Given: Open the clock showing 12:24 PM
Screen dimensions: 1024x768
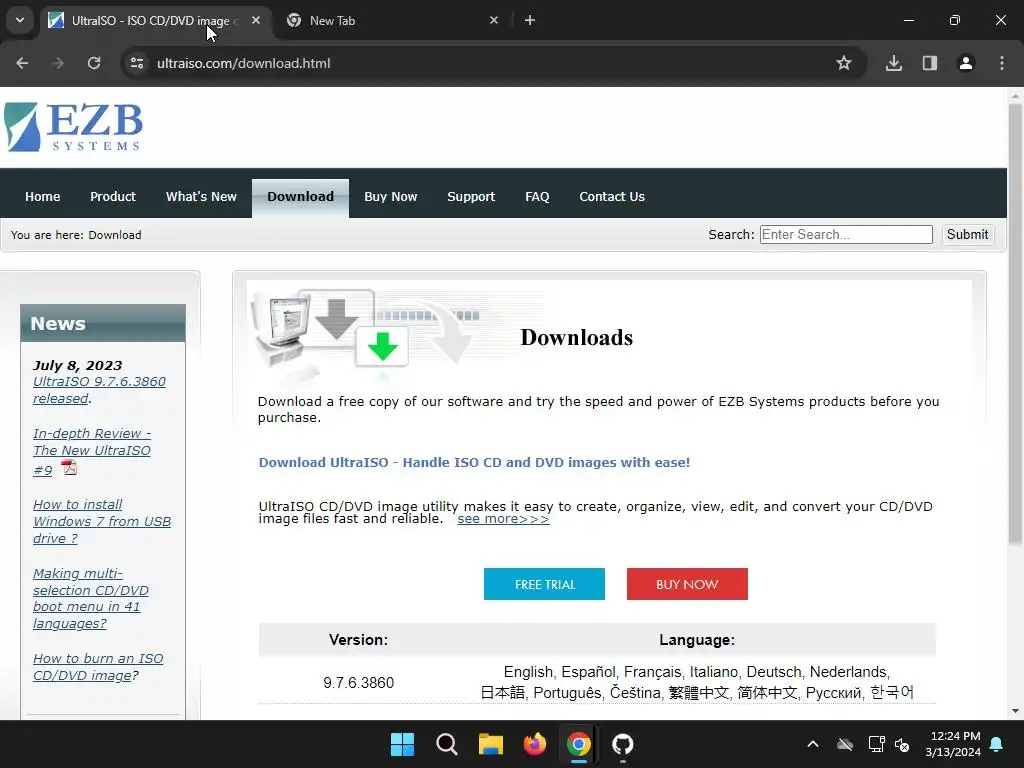Looking at the screenshot, I should pos(953,744).
